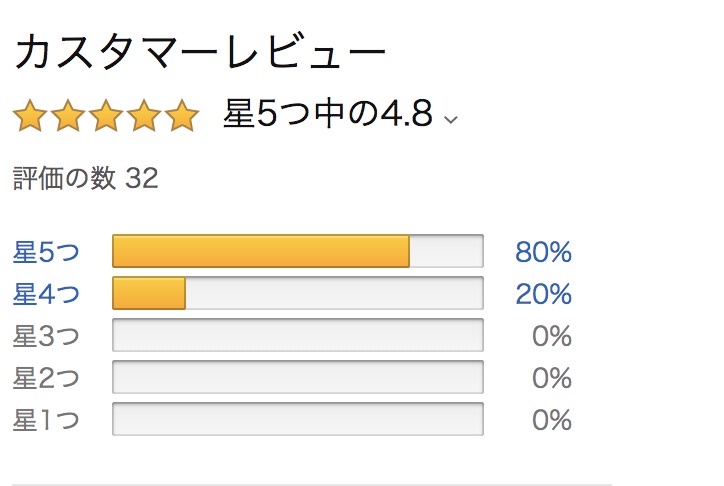724x486 pixels.
Task: Select the 星1つ row label
Action: coord(46,420)
